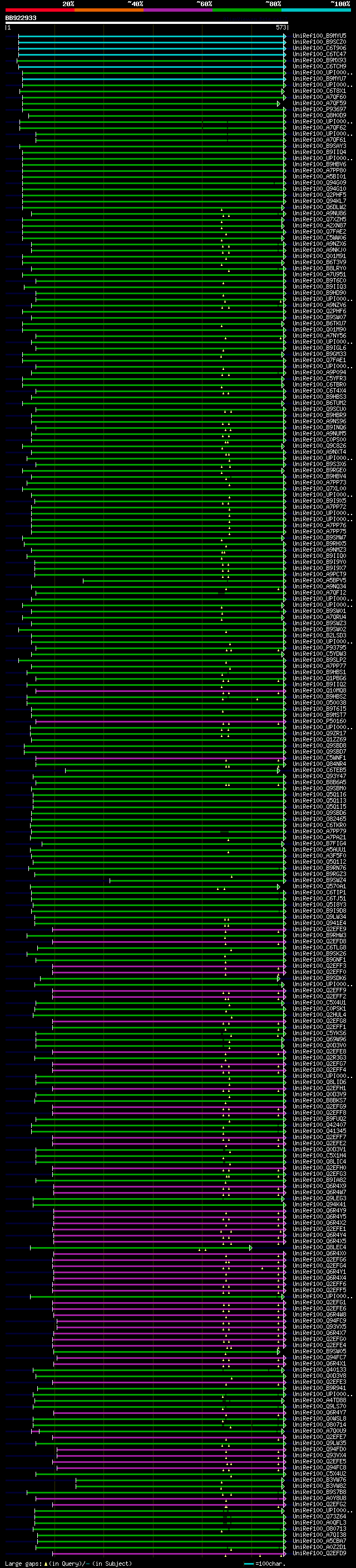Viewport: 356px width, 1568px height.
Task: Select the UniRef100_B9IIQ4 label
Action: pos(319,152)
